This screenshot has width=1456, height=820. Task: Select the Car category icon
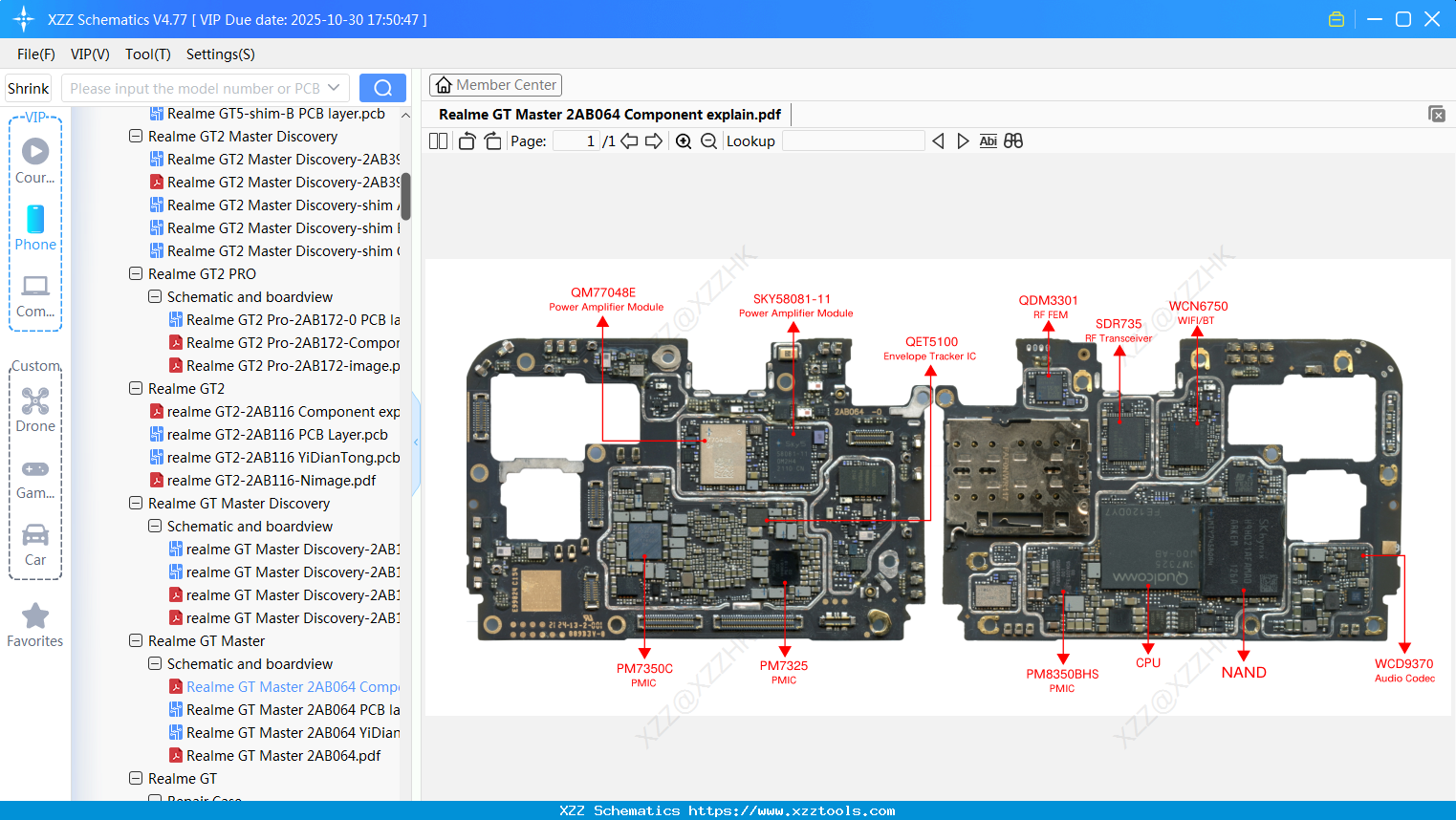click(x=35, y=544)
